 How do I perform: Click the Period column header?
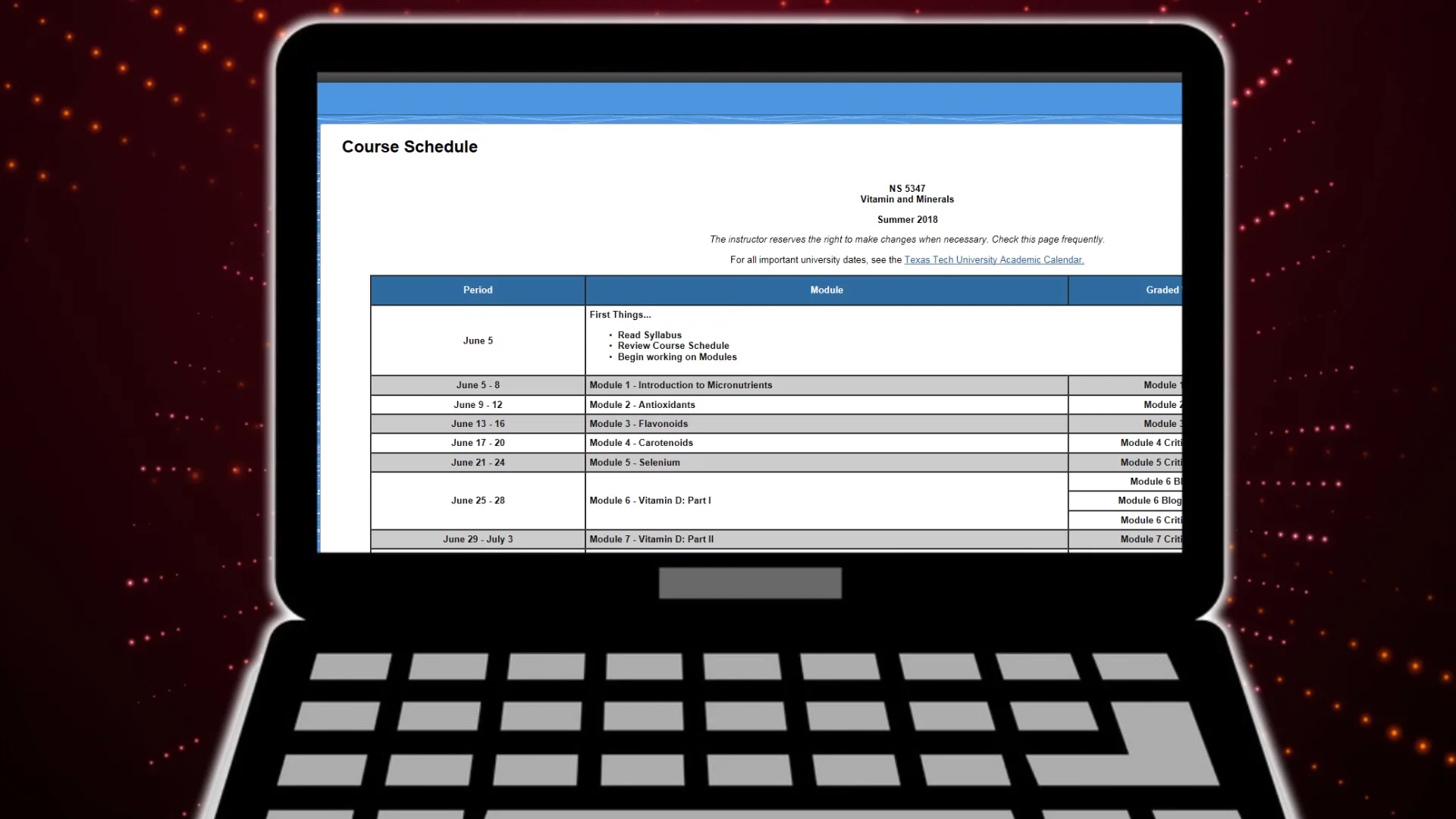[x=478, y=290]
